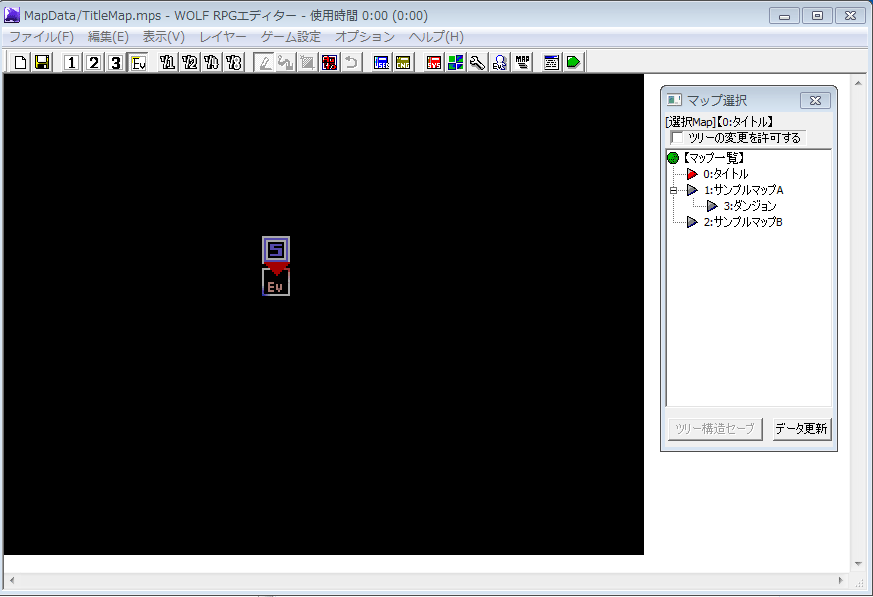The height and width of the screenshot is (597, 873).
Task: Click the vertical scrollbar up arrow
Action: 858,84
